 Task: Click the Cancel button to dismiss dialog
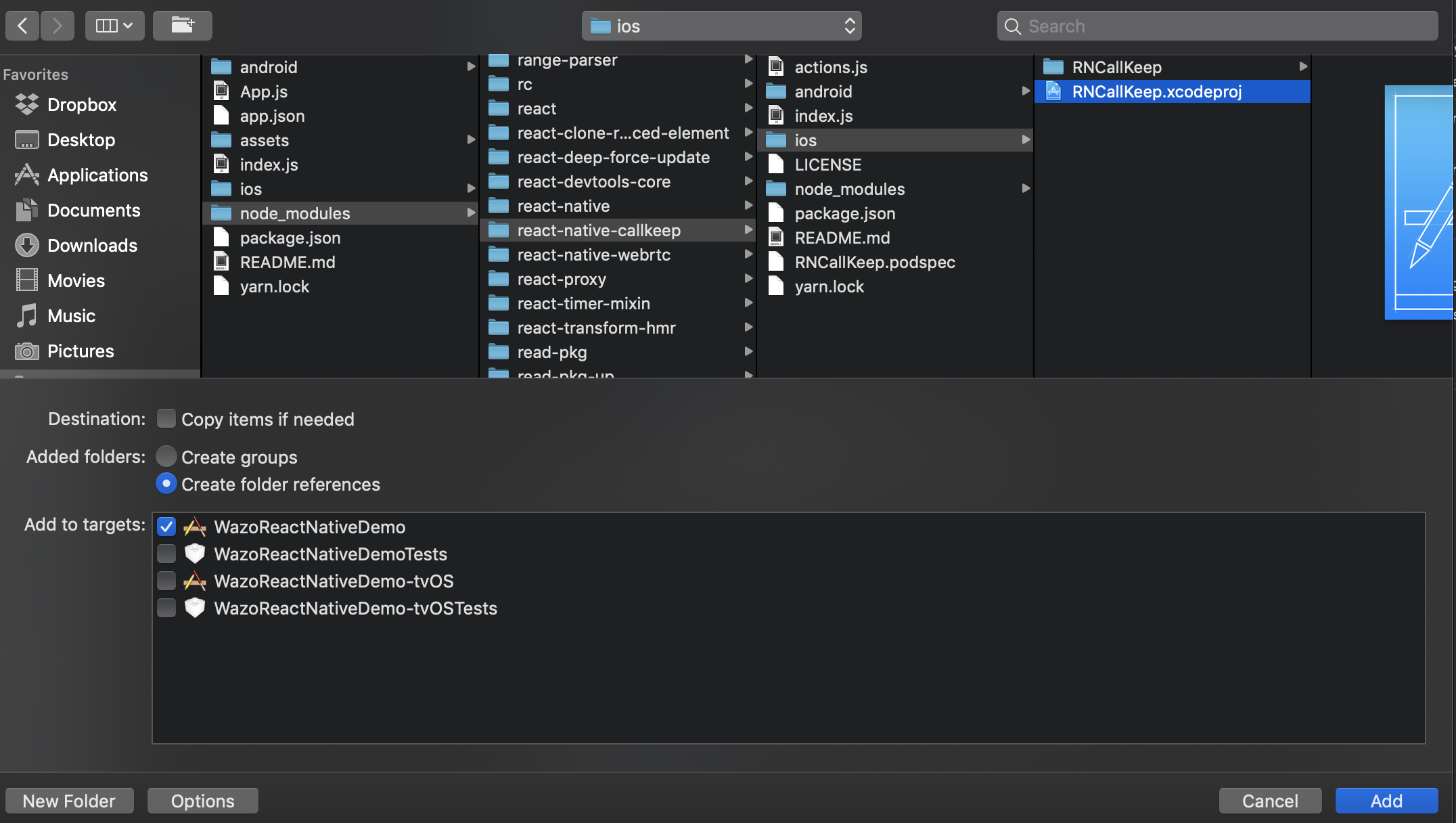coord(1269,800)
